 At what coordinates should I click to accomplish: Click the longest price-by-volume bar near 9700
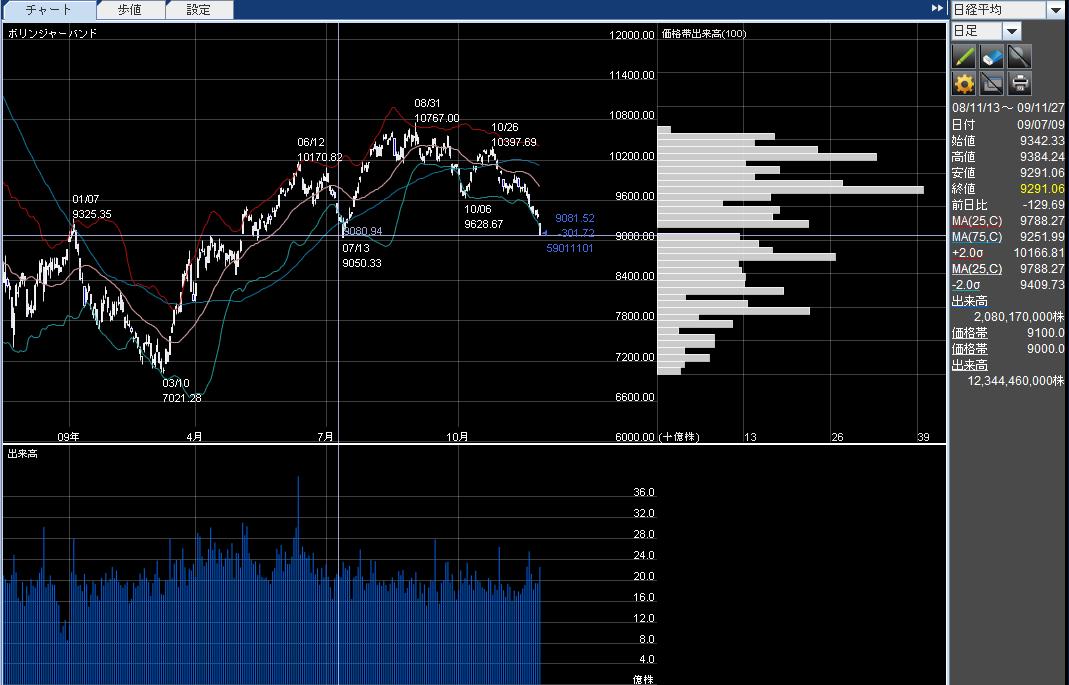coord(791,190)
